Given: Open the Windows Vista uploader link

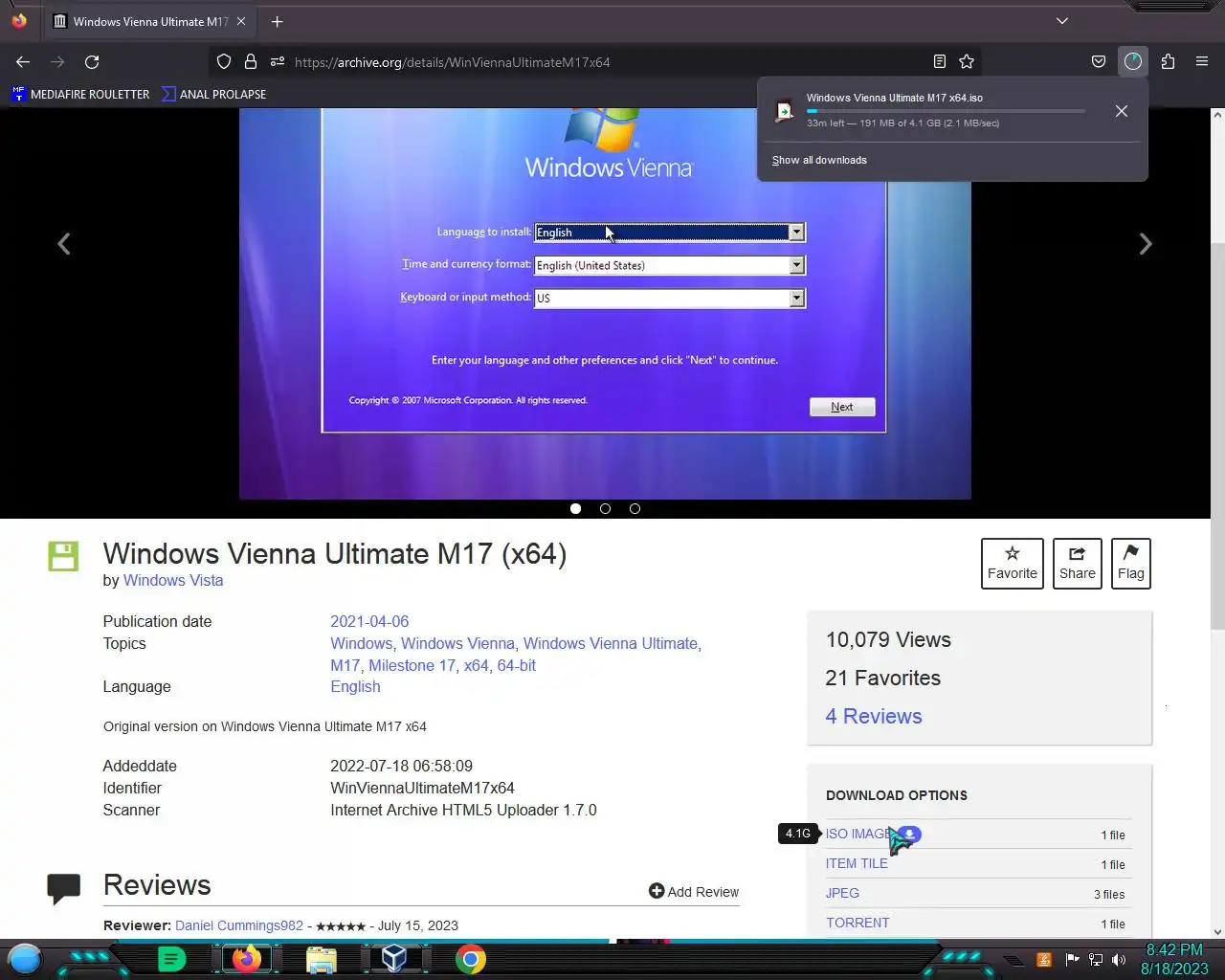Looking at the screenshot, I should coord(173,580).
